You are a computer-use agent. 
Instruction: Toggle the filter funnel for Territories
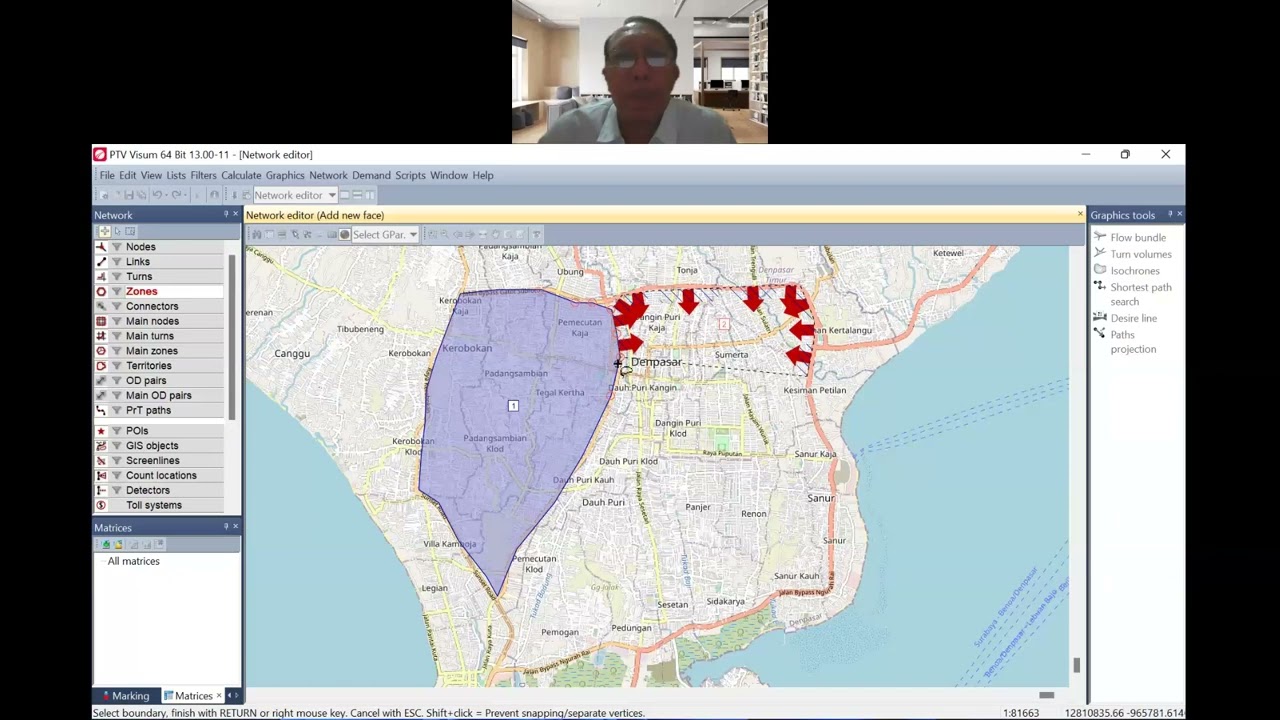coord(117,366)
